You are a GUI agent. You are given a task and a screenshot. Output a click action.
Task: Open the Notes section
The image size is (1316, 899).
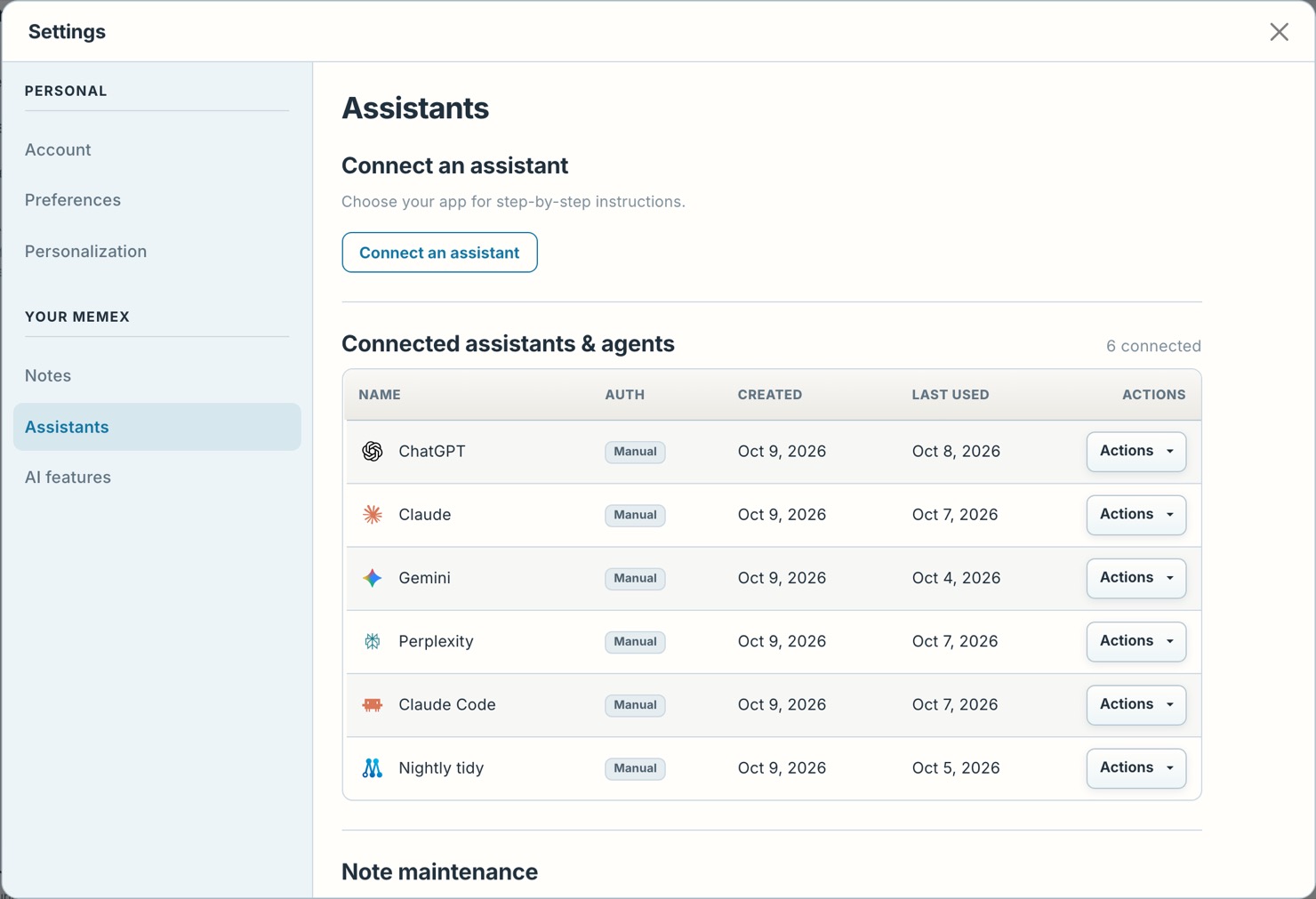[48, 376]
